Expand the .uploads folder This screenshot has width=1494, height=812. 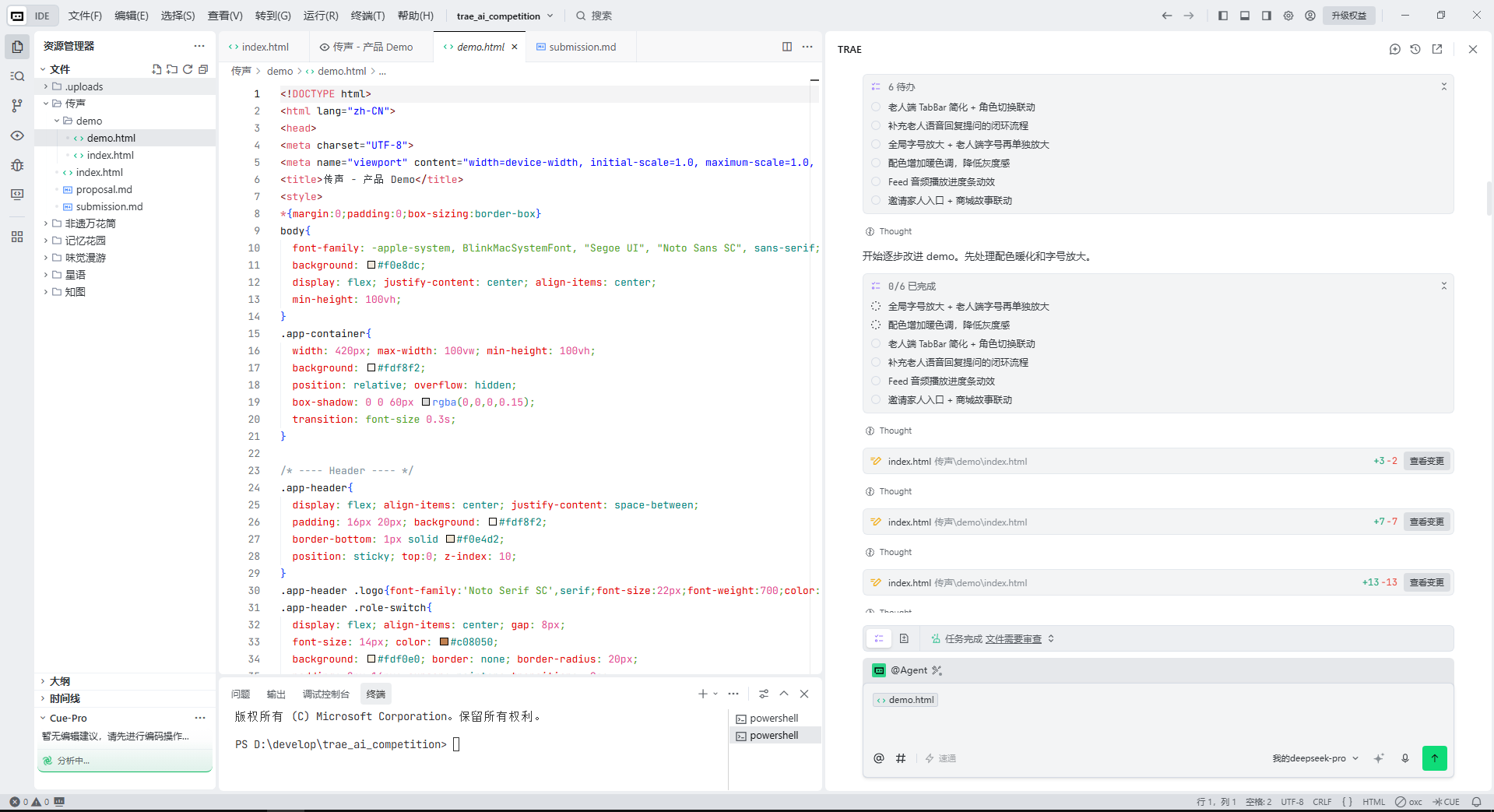[x=46, y=86]
